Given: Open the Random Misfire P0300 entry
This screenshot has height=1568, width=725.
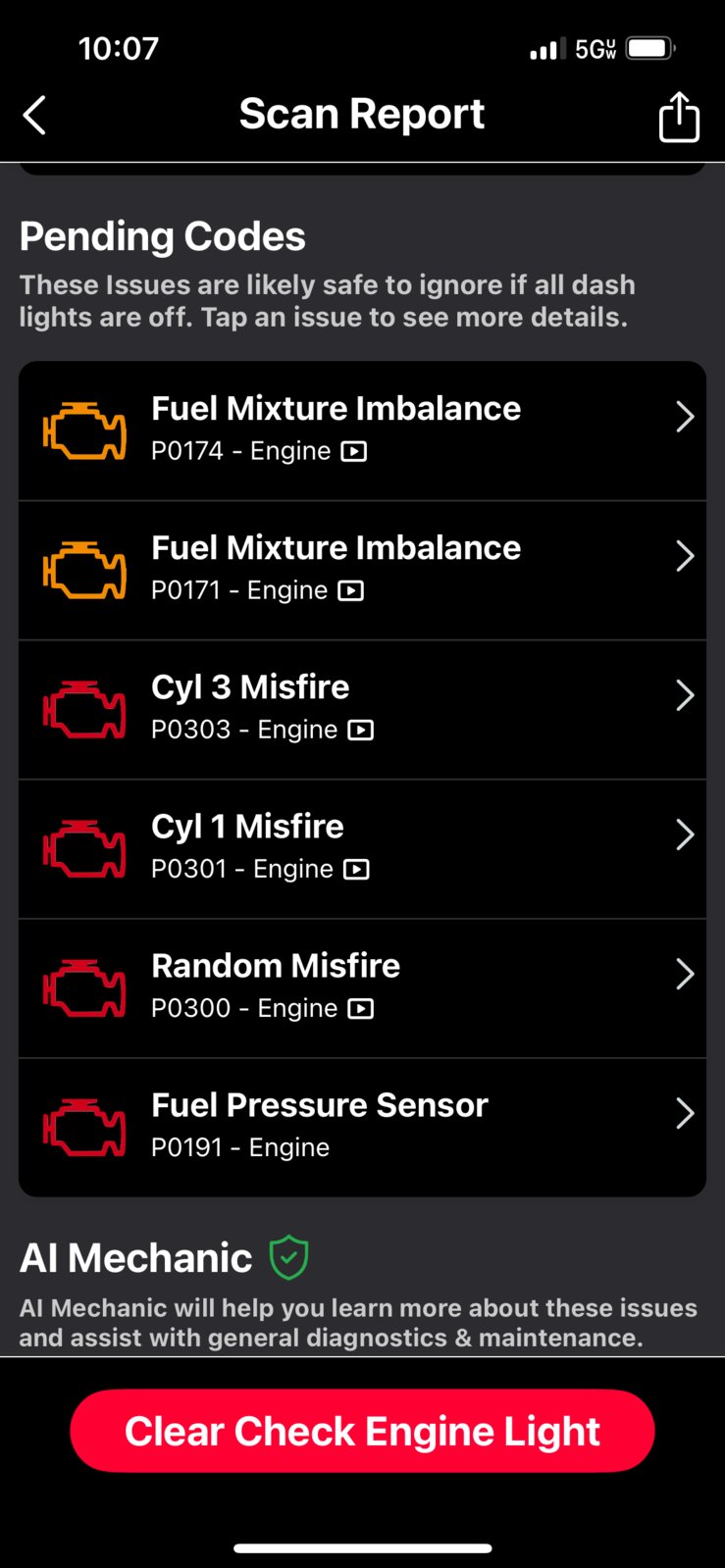Looking at the screenshot, I should click(362, 988).
